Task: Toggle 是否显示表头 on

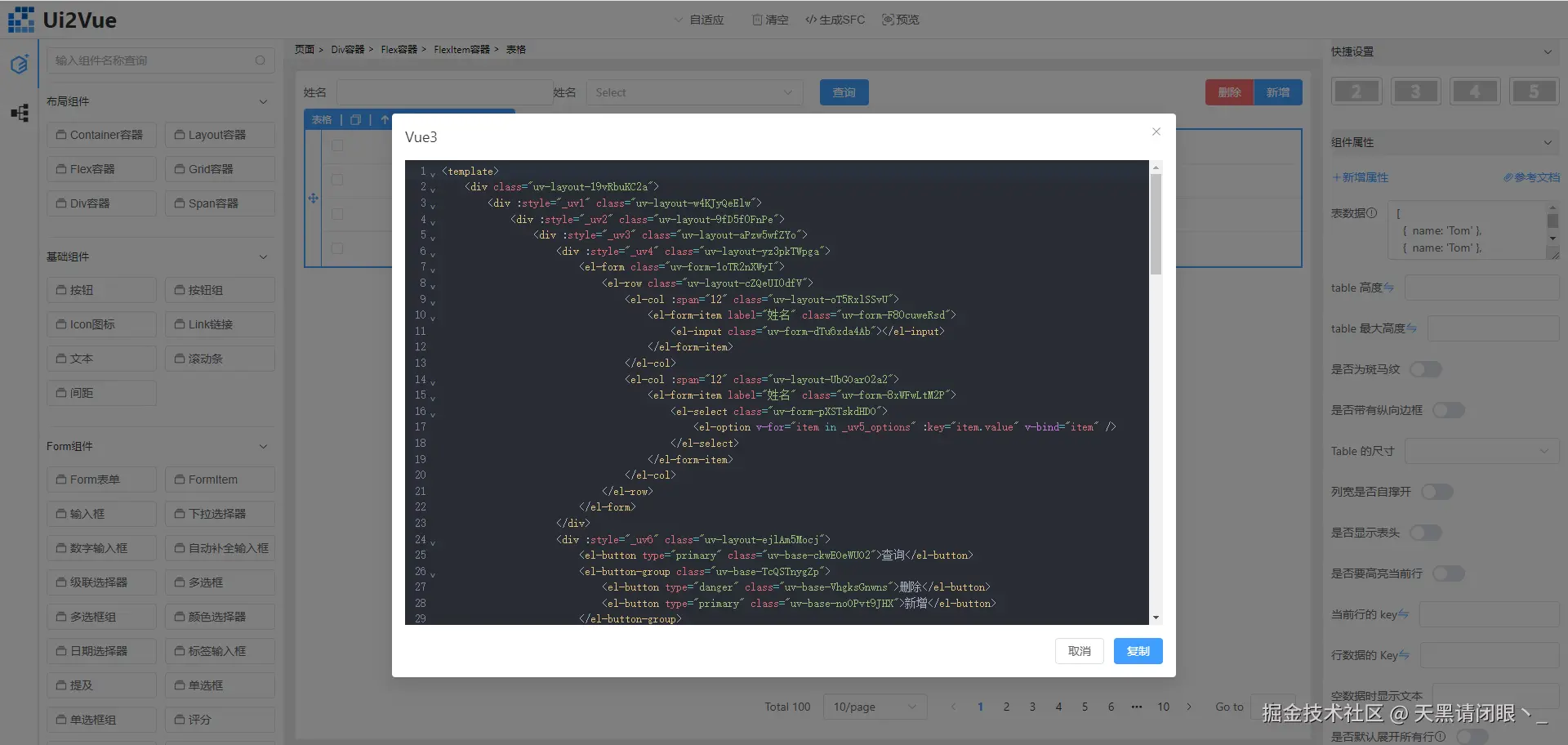Action: [x=1426, y=533]
